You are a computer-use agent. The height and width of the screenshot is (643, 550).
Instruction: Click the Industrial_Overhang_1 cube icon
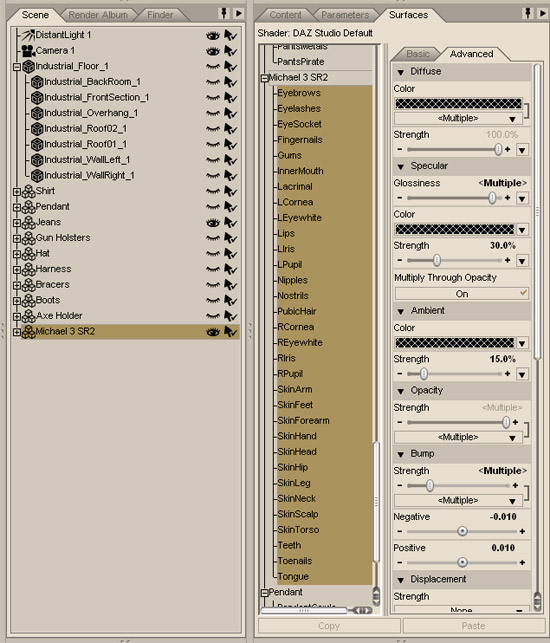click(x=37, y=113)
